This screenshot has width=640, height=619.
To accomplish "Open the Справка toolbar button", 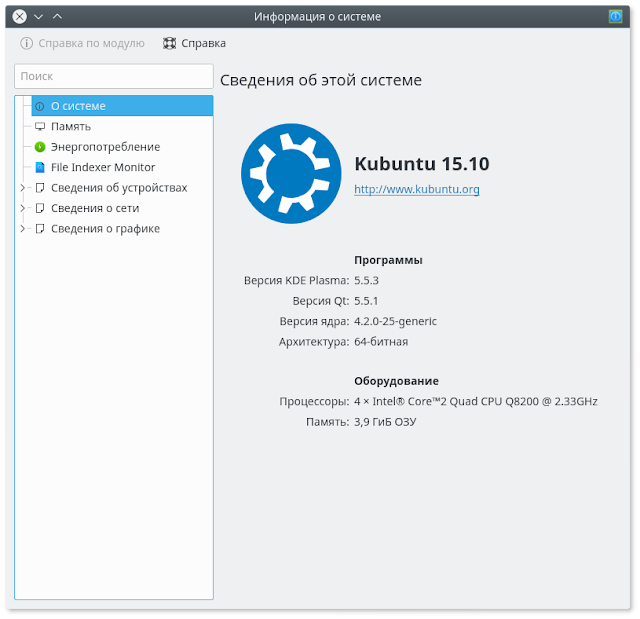I will 194,43.
